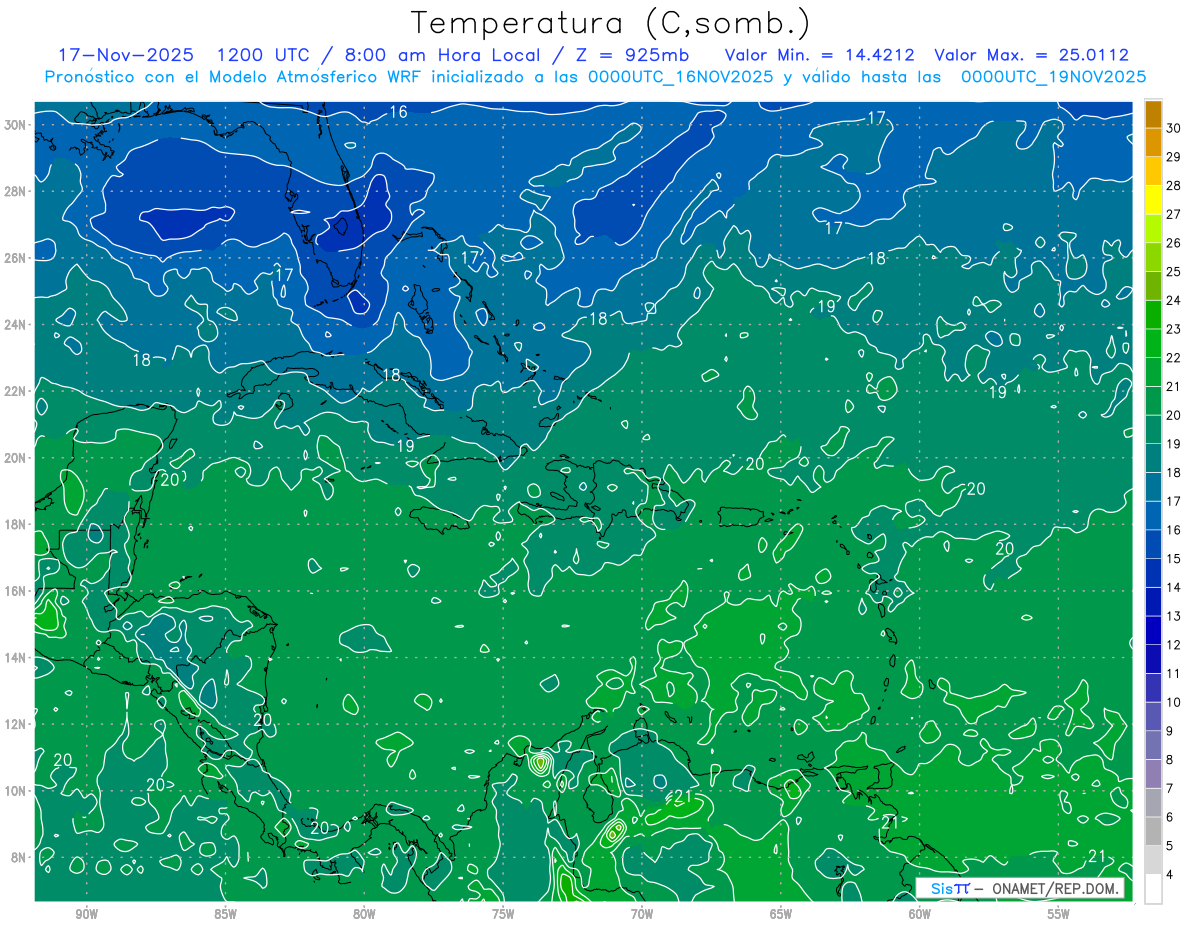
Task: Click the "22N" latitude label
Action: point(16,391)
